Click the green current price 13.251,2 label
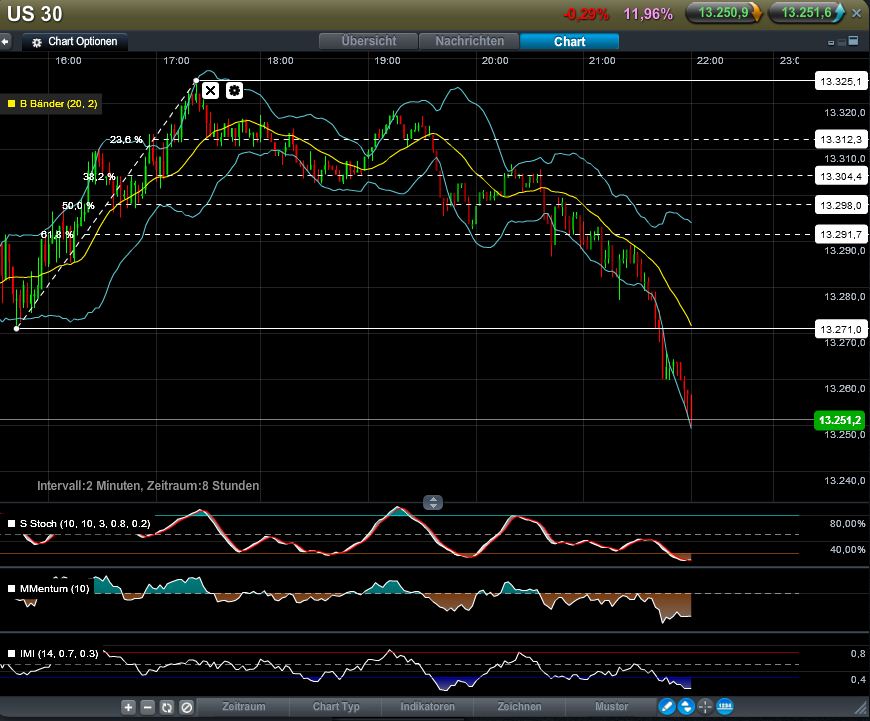Screen dimensions: 870x721 tap(839, 420)
